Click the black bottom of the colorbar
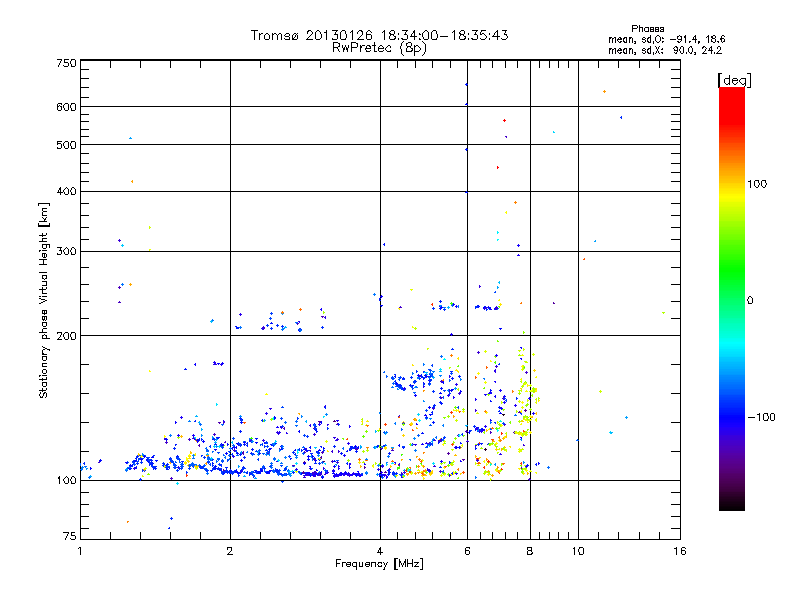800x600 pixels. coord(732,503)
